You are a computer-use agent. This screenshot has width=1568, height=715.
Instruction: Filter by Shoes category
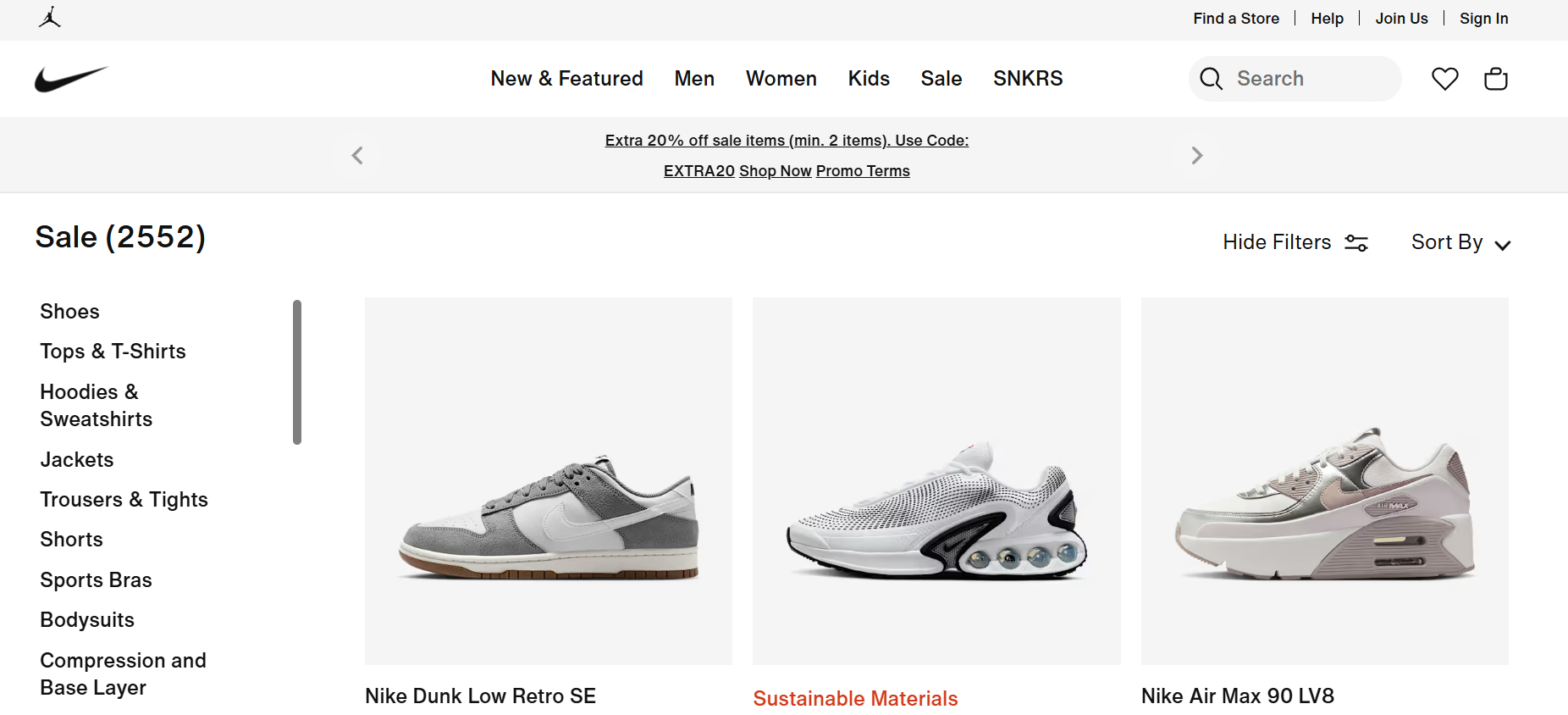click(69, 312)
